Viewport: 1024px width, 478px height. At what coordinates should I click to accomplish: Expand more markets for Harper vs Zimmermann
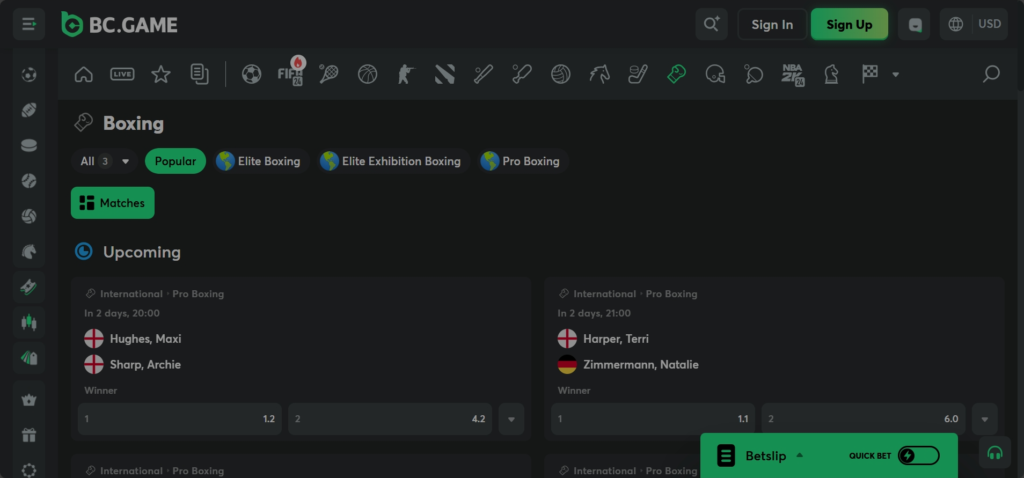(x=985, y=419)
